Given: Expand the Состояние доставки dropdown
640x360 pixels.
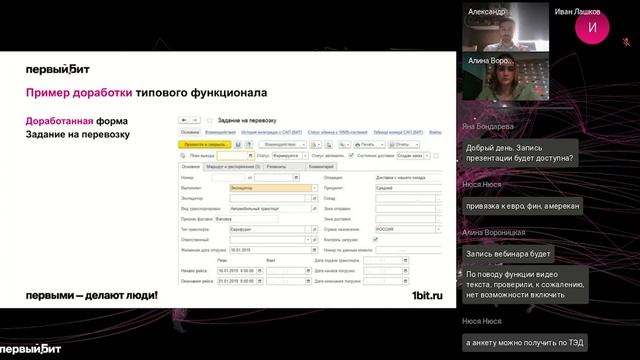Looking at the screenshot, I should 427,156.
